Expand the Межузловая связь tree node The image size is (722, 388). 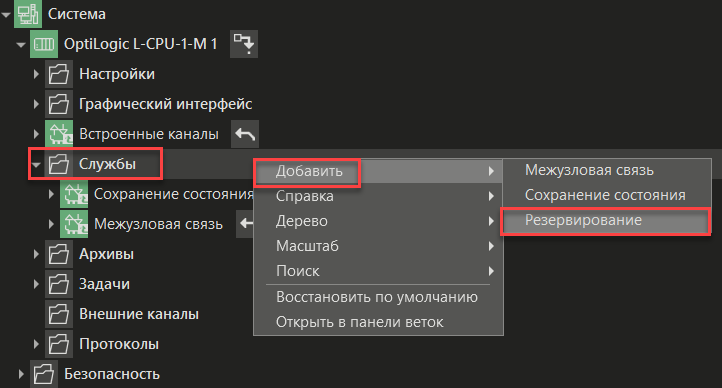point(51,224)
